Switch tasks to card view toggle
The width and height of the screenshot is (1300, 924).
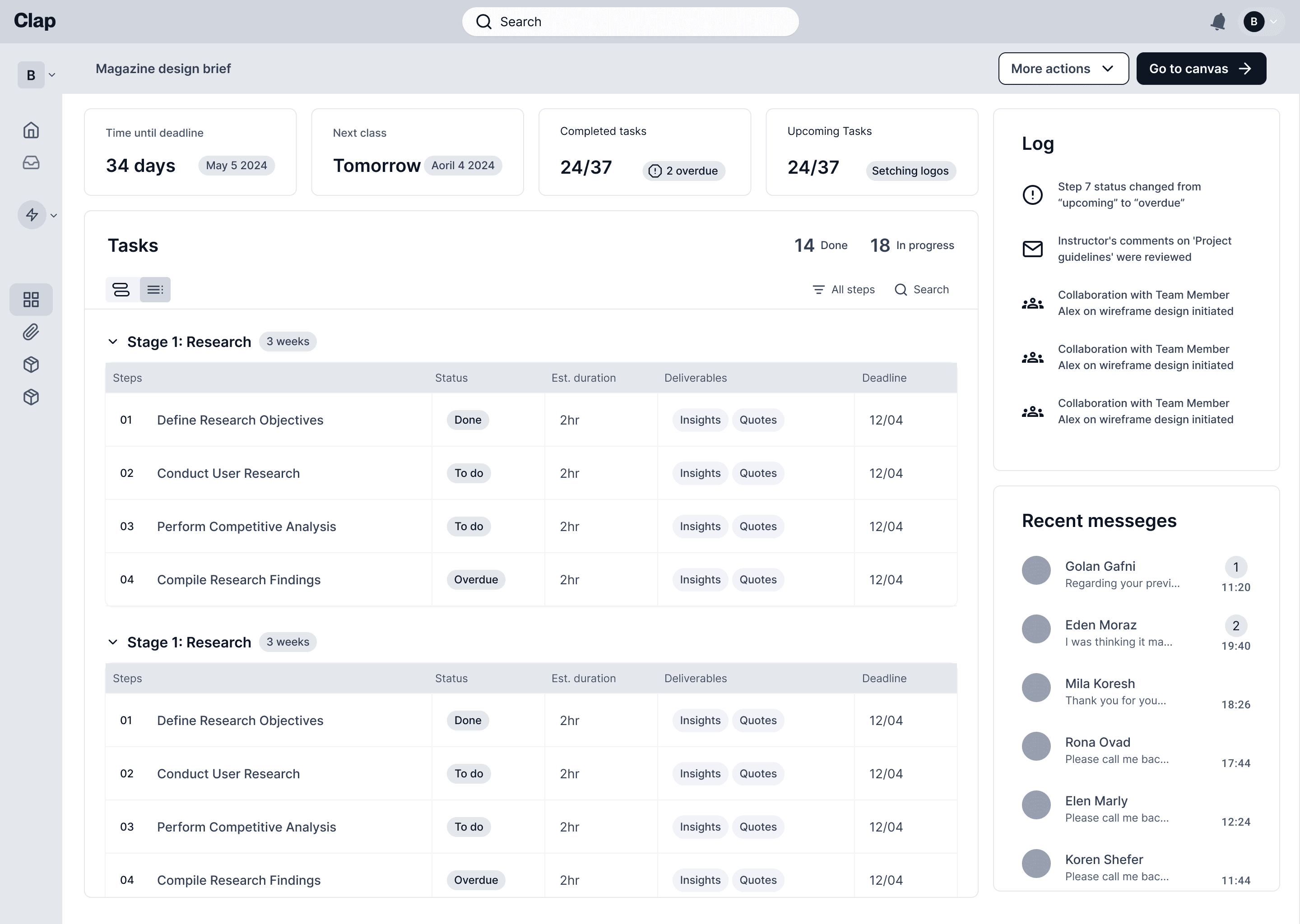(x=121, y=290)
